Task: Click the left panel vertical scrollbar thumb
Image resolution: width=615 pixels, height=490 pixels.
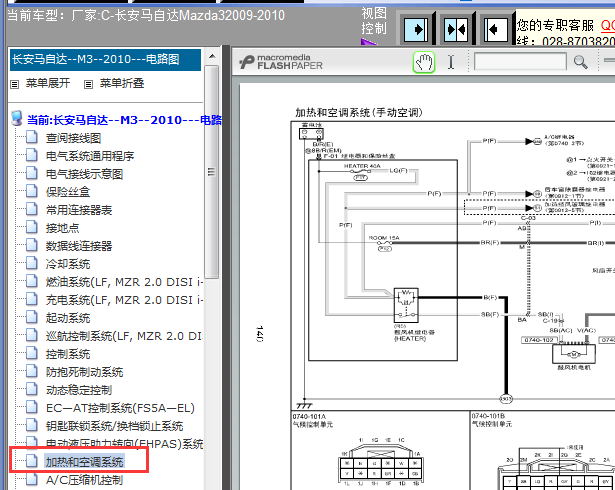Action: coord(211,172)
